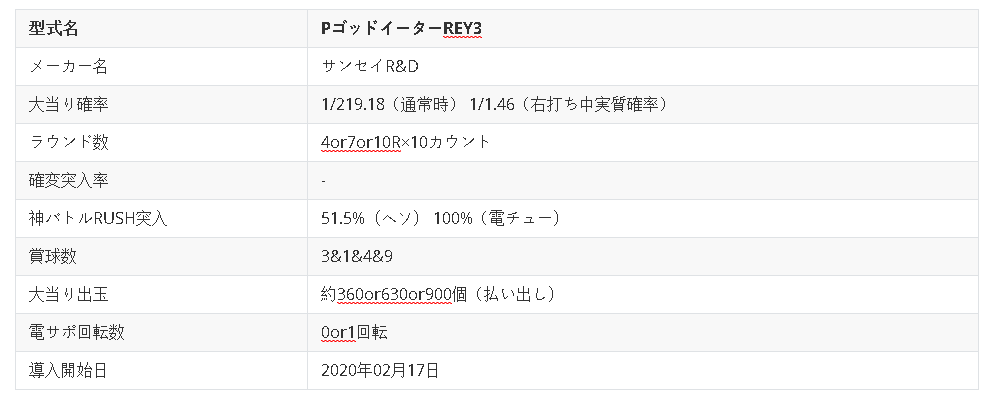1001x404 pixels.
Task: Click the 型式名 header cell
Action: point(162,29)
